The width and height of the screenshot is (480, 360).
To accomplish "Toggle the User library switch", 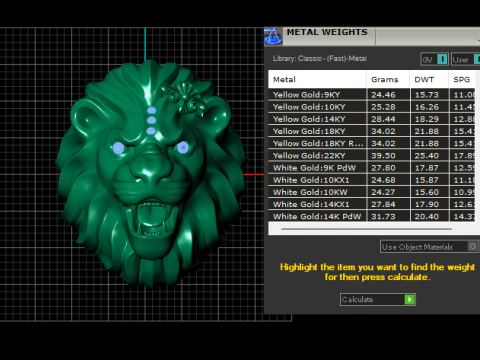I will 477,59.
